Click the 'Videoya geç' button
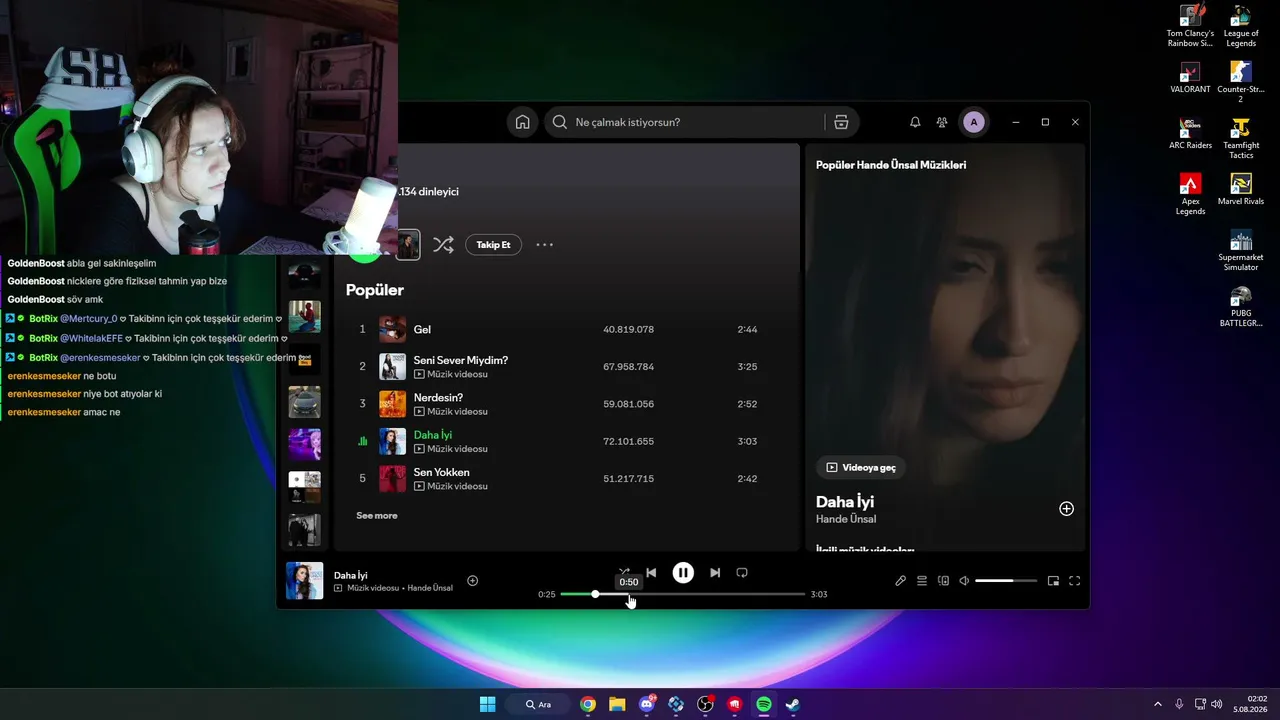The height and width of the screenshot is (720, 1280). 861,467
